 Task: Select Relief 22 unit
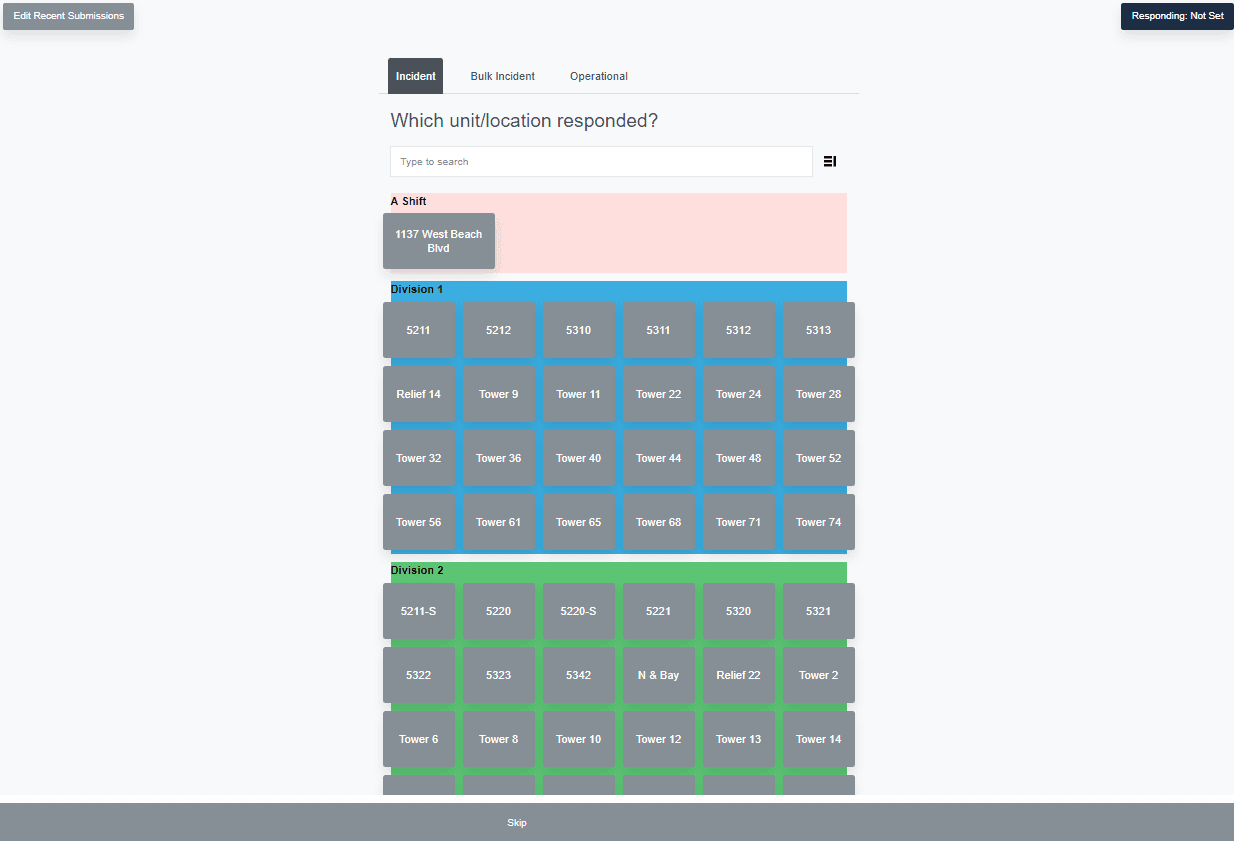pyautogui.click(x=738, y=675)
